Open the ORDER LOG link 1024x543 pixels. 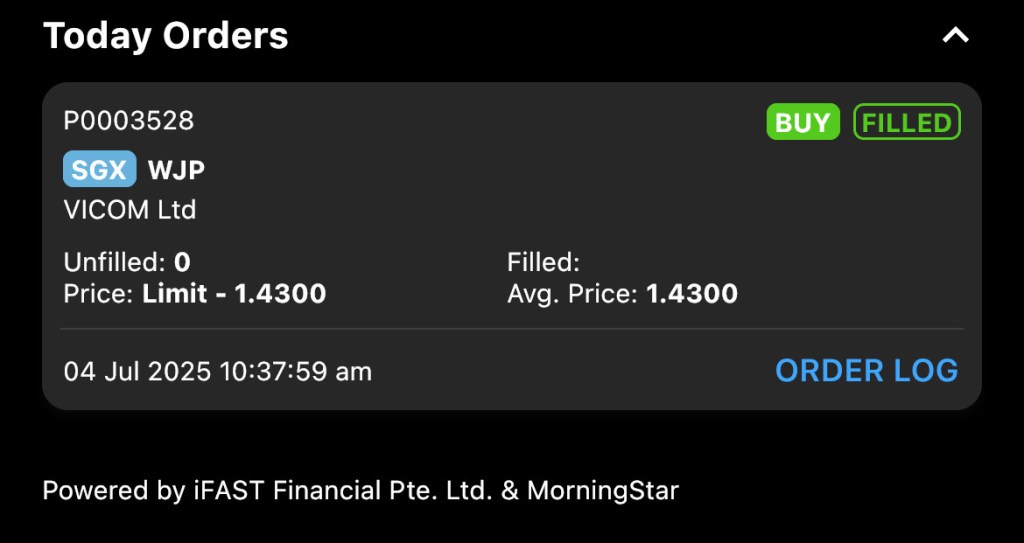pos(866,371)
